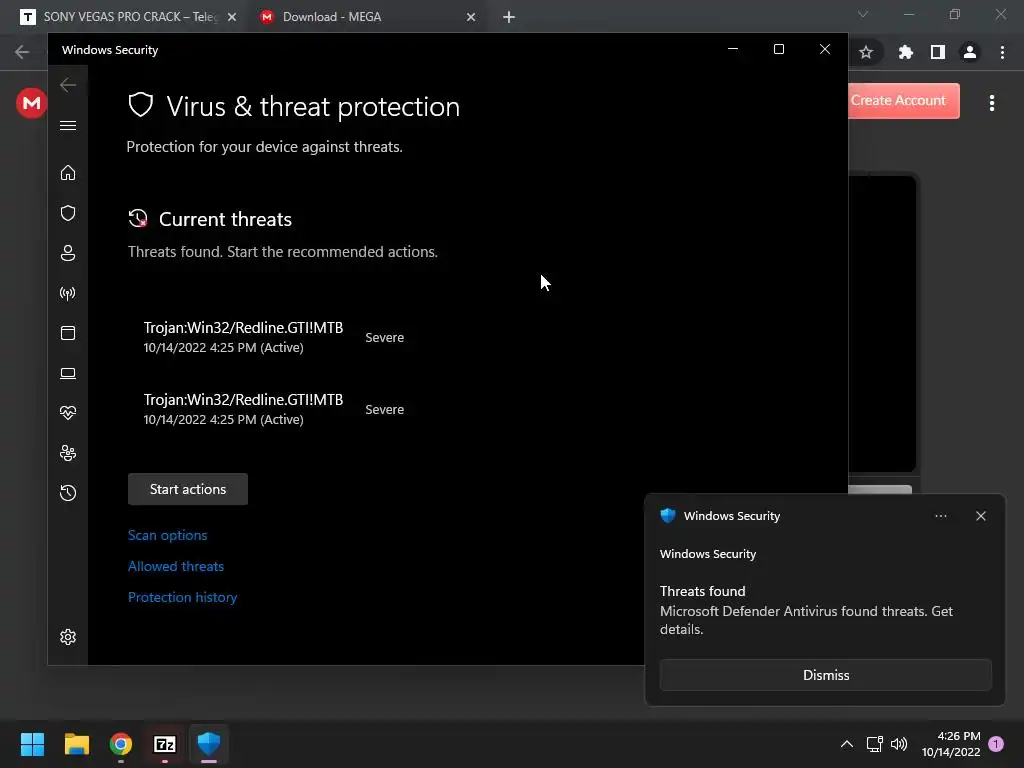The image size is (1024, 768).
Task: Open notification options three-dots menu
Action: [941, 516]
